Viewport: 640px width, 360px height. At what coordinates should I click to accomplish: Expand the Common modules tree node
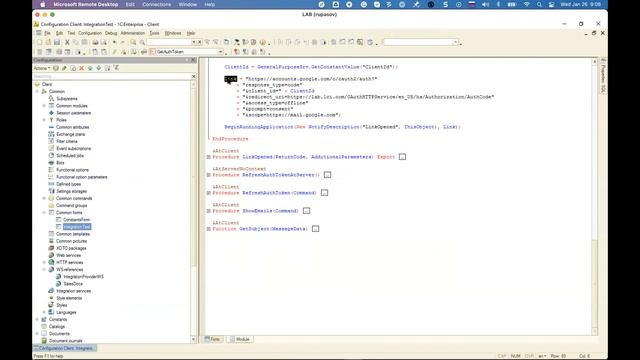44,106
